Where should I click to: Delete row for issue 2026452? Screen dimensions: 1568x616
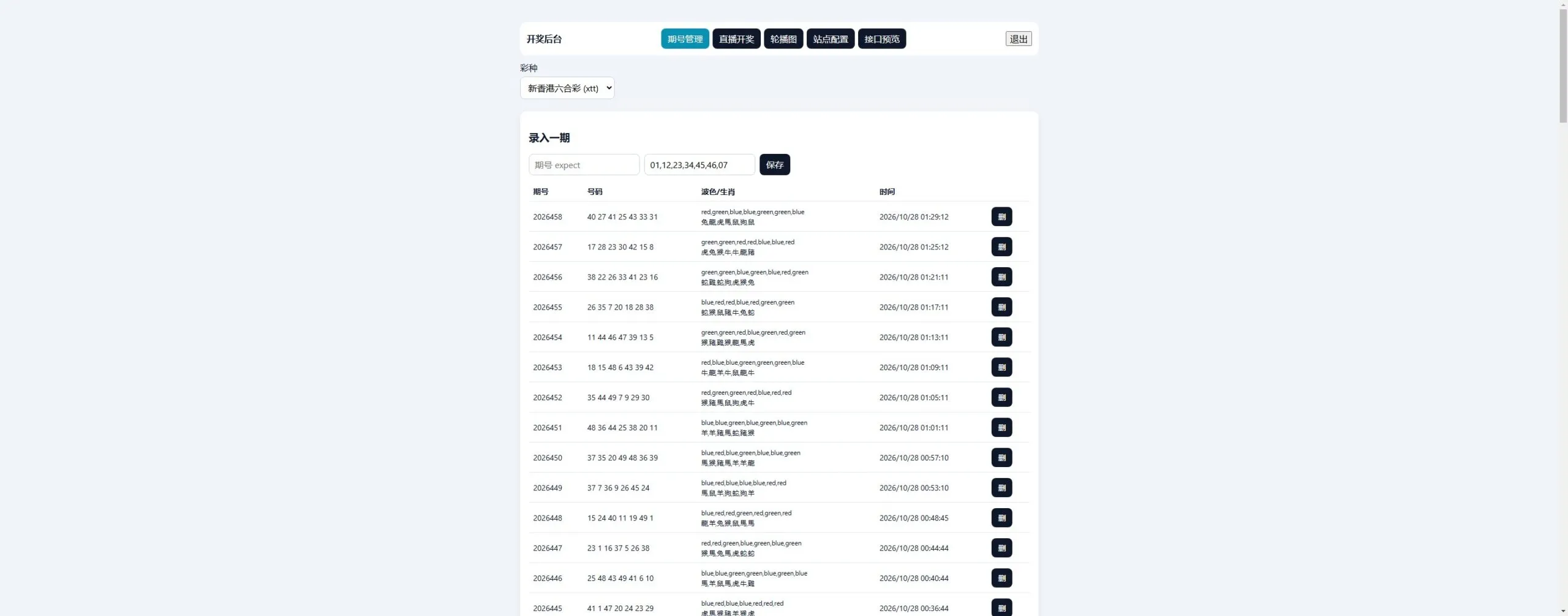1001,397
